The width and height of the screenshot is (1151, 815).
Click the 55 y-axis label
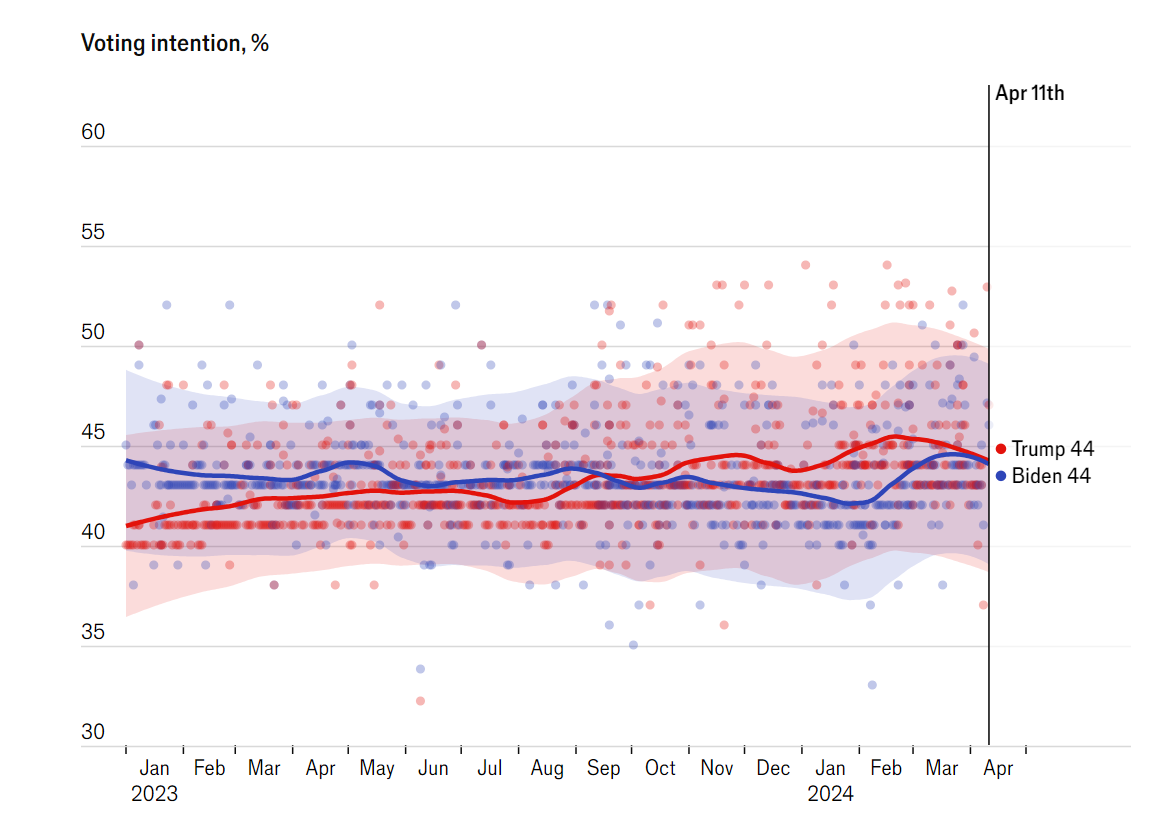click(93, 232)
